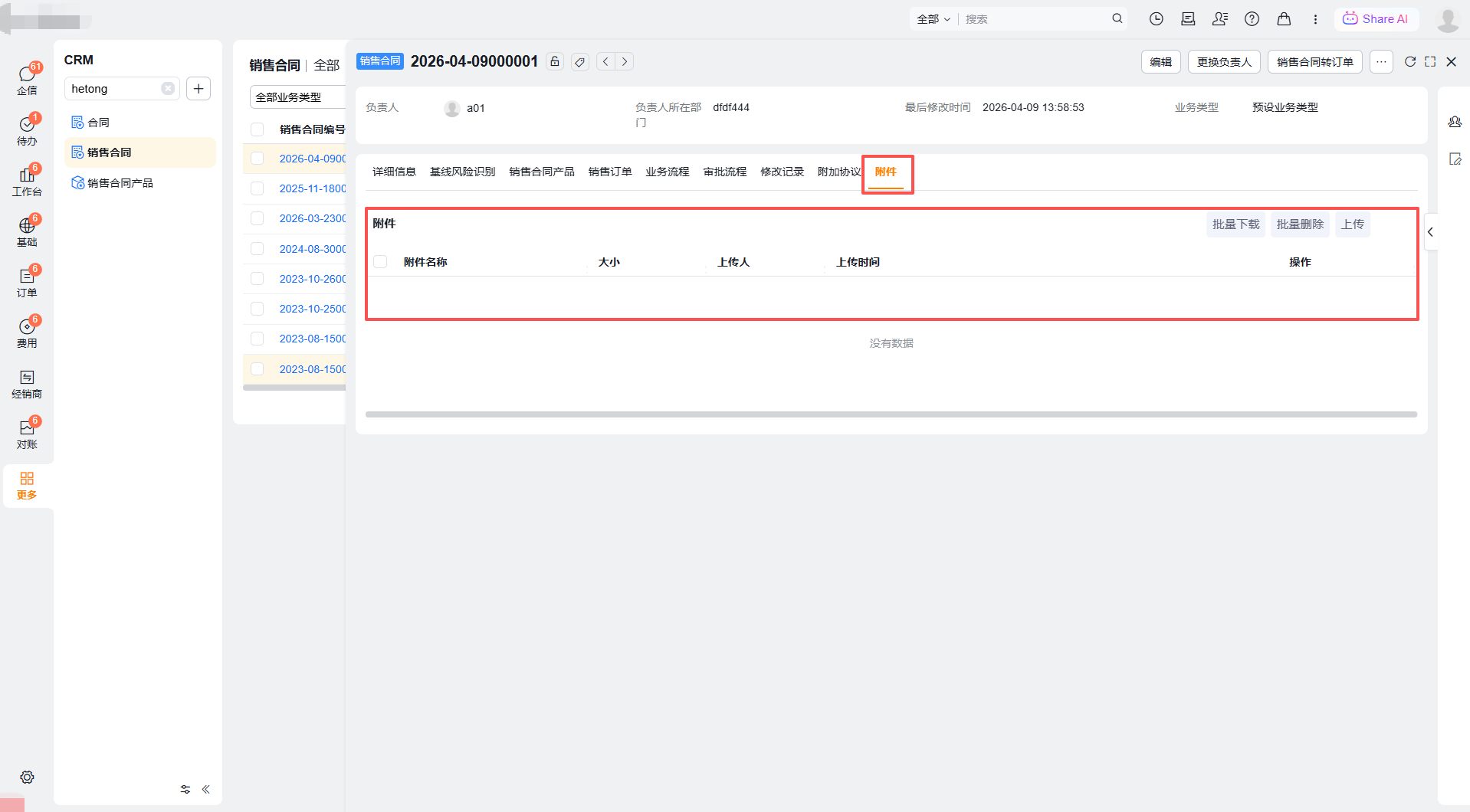Screen dimensions: 1470x812
Task: Click the 批量下载 button
Action: (1235, 224)
